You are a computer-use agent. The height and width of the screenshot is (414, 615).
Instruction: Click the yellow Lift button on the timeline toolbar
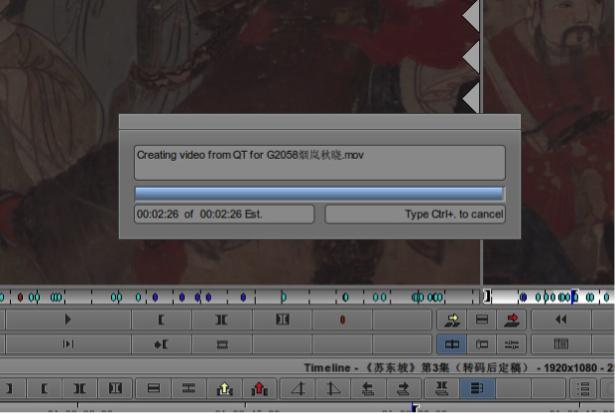(x=225, y=388)
